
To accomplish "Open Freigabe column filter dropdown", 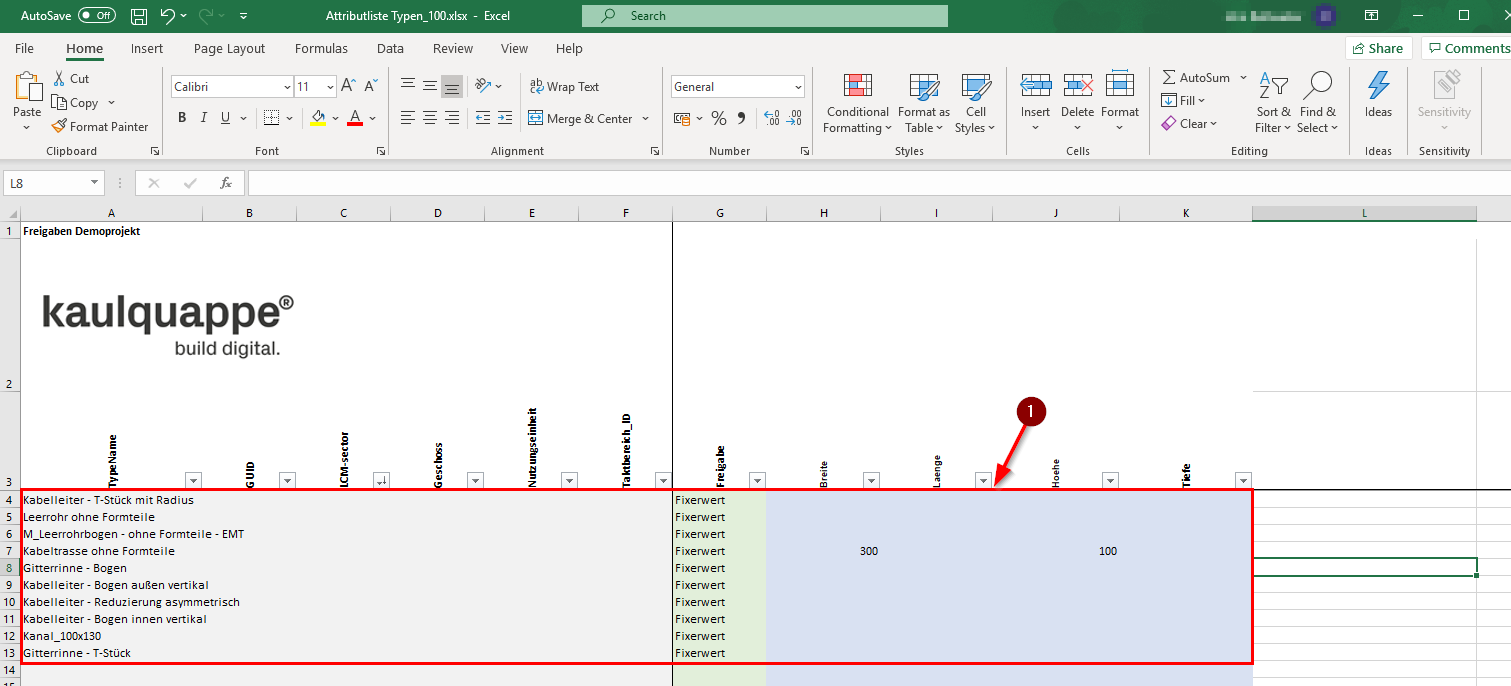I will (x=757, y=480).
